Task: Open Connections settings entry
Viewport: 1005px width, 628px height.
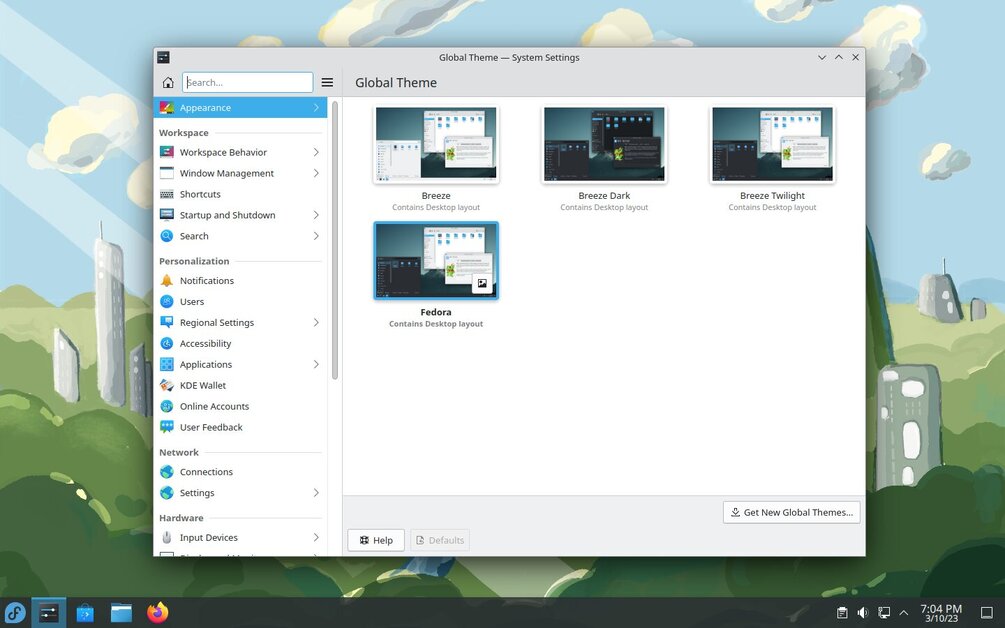Action: coord(240,472)
